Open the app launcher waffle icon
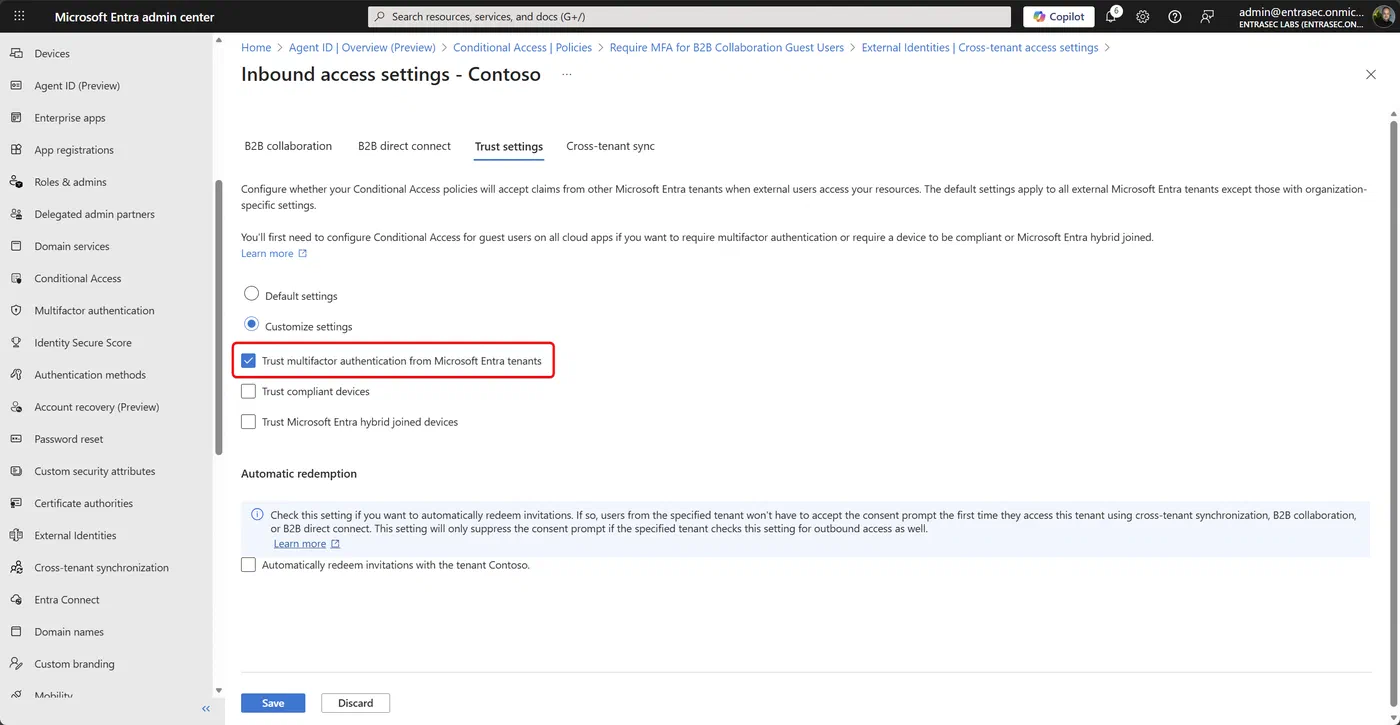Image resolution: width=1400 pixels, height=725 pixels. tap(19, 17)
